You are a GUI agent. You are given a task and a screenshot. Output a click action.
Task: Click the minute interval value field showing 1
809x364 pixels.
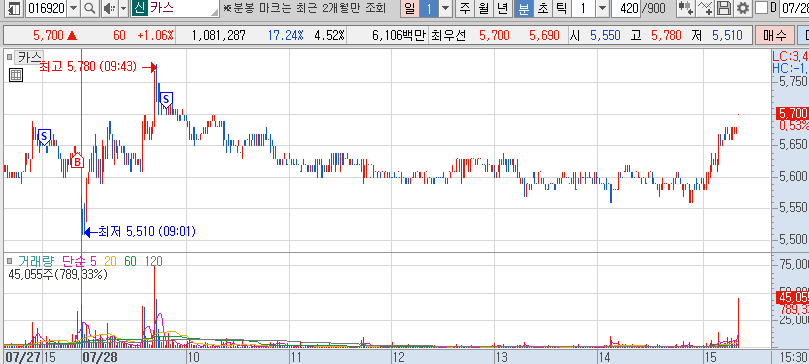(583, 8)
